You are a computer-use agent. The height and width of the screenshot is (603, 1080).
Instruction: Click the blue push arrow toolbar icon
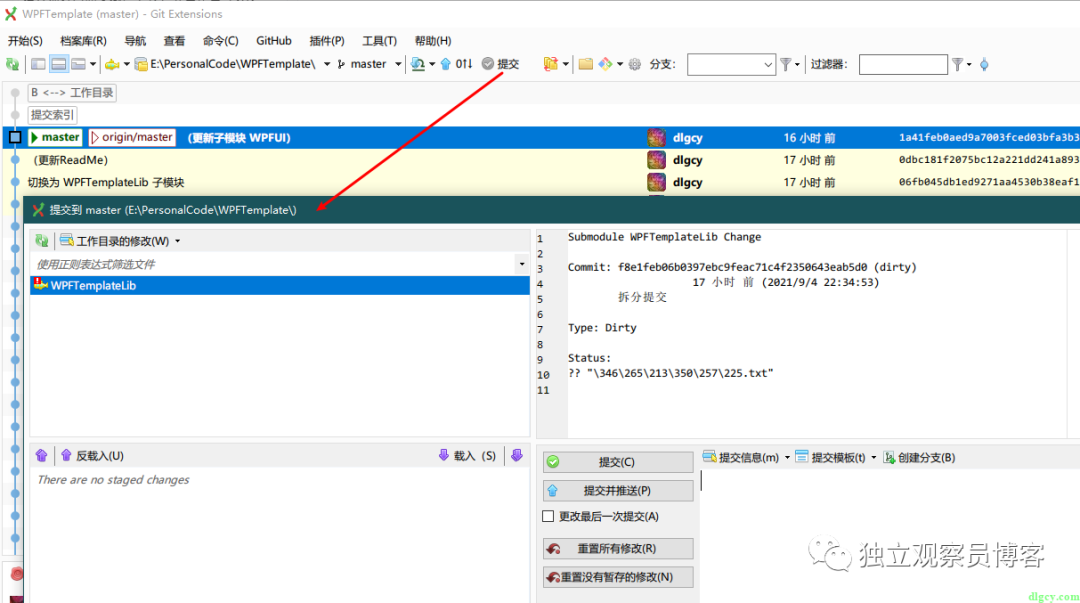tap(445, 63)
